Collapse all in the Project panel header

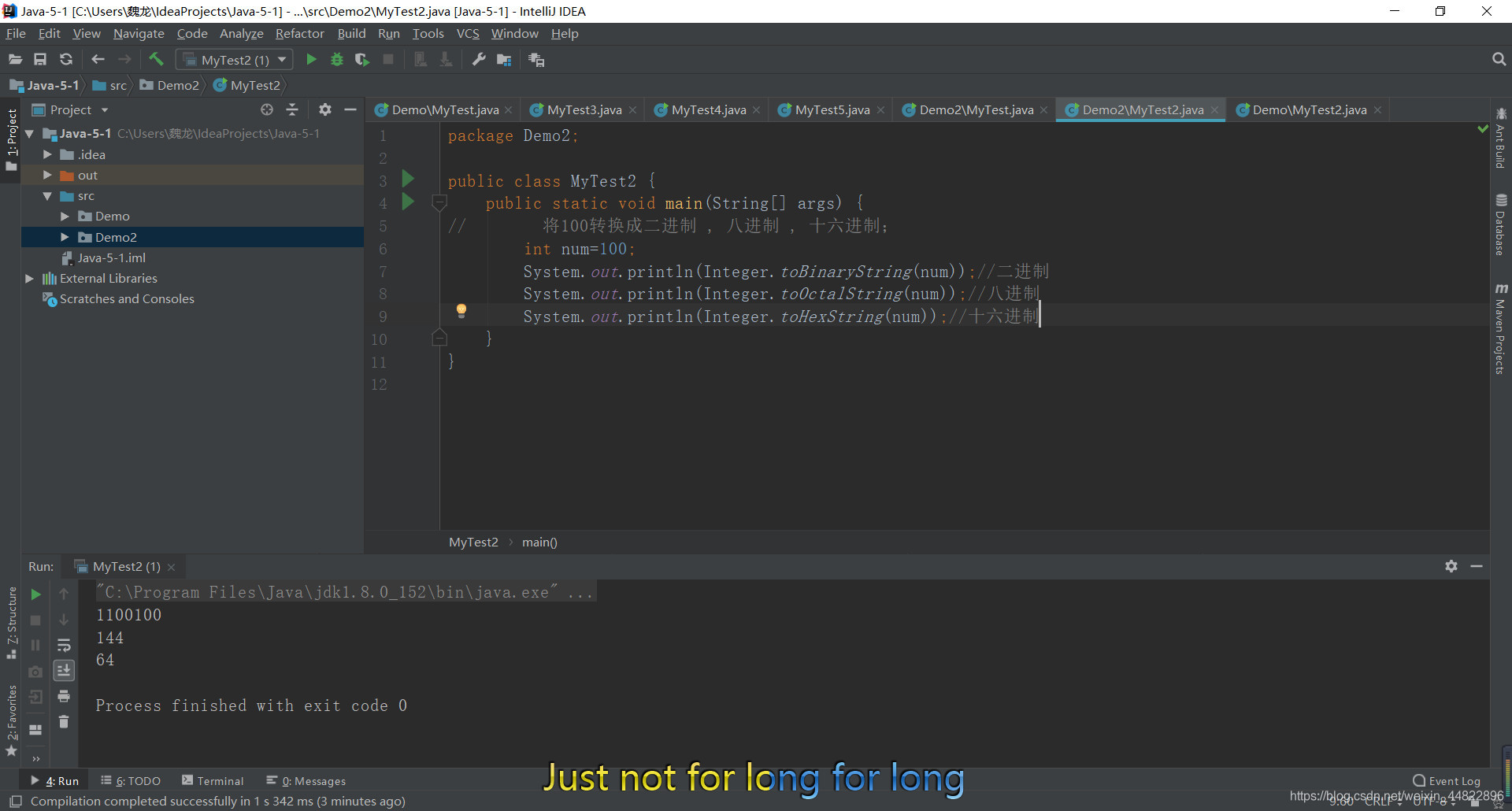292,109
